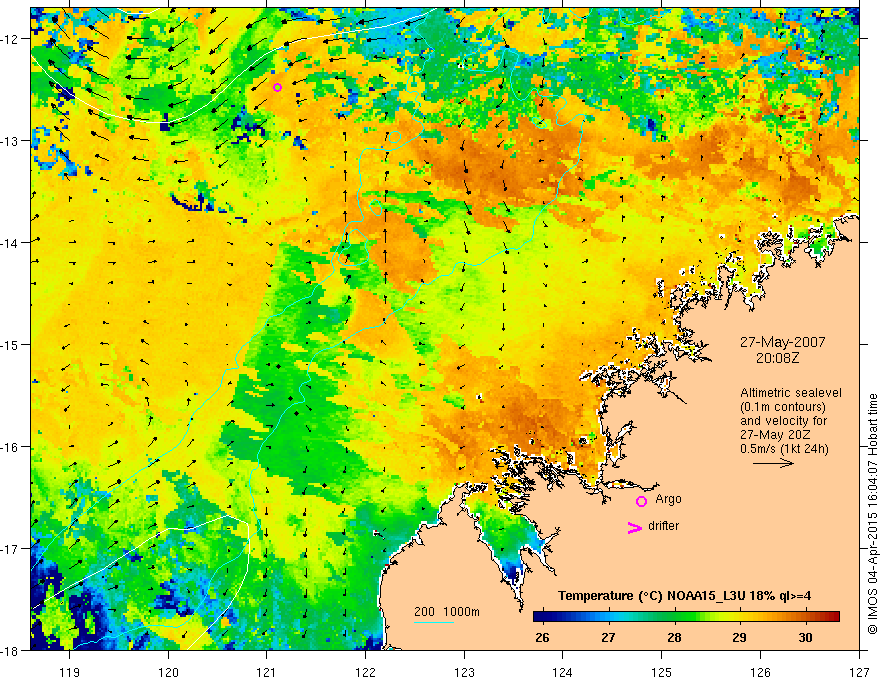Click the magenta drifter arrowhead legend symbol
880x680 pixels.
click(x=634, y=528)
